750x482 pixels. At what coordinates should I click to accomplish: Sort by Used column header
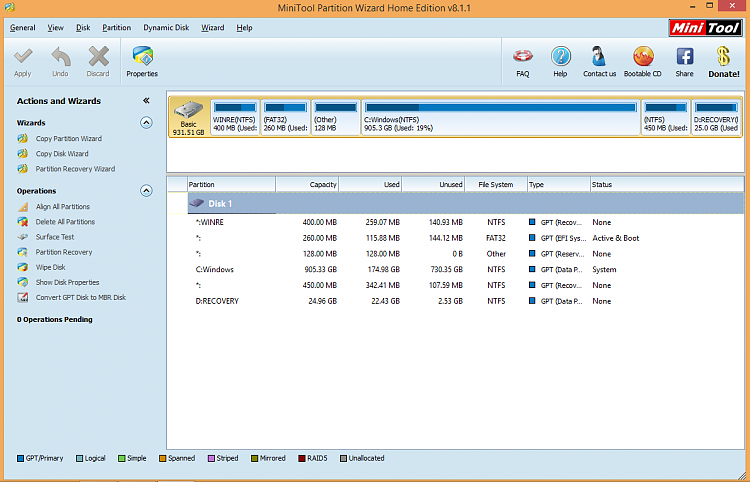click(x=370, y=185)
